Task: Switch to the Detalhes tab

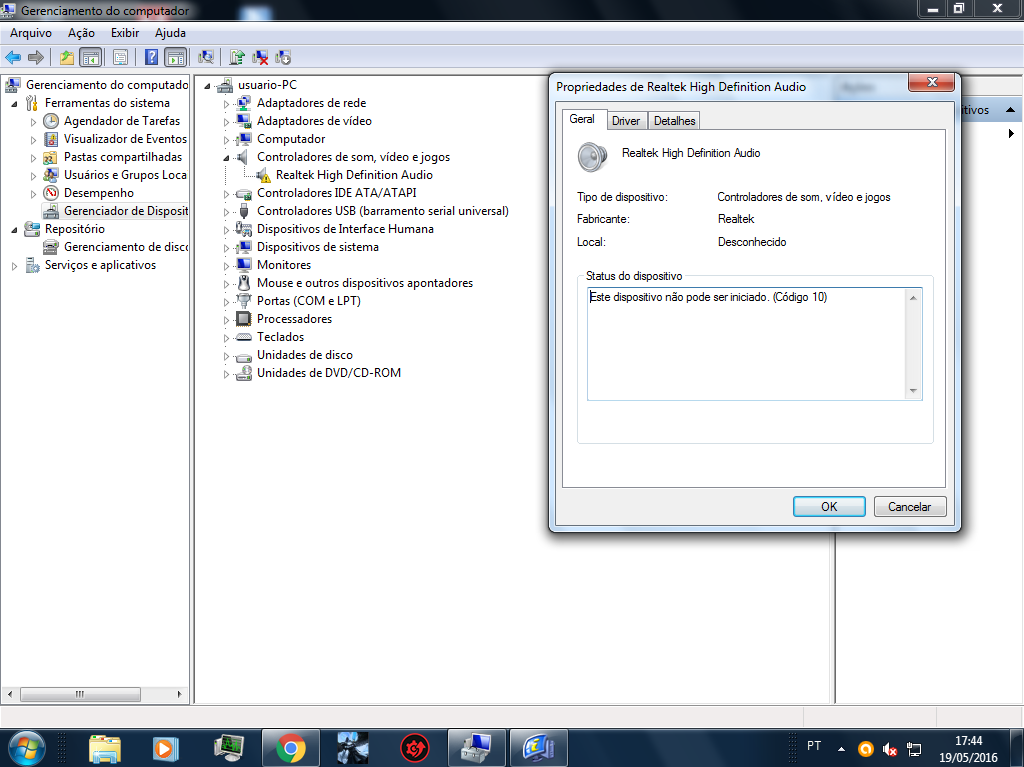Action: (675, 121)
